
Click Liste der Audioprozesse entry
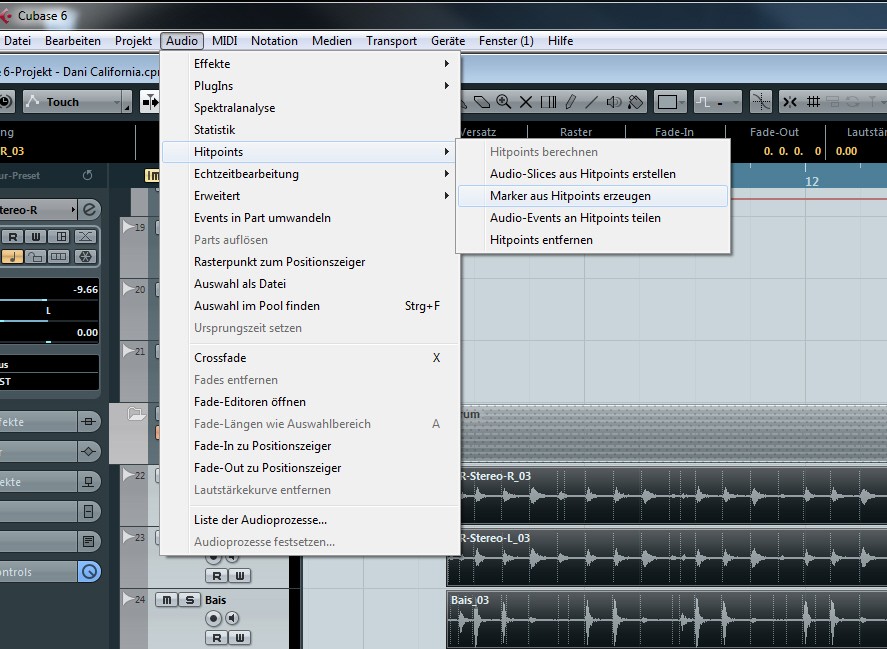coord(310,520)
